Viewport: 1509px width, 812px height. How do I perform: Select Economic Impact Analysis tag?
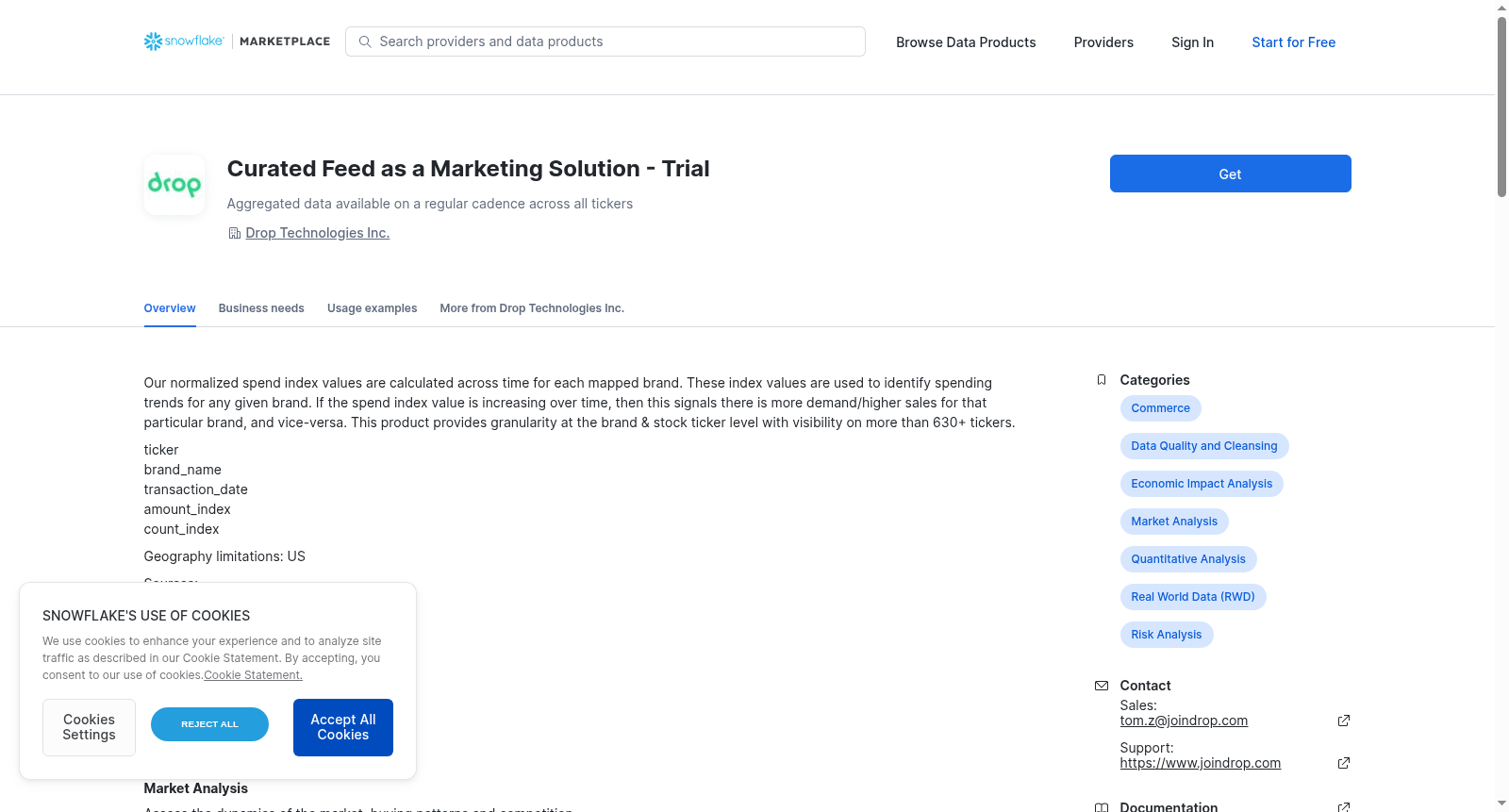click(1202, 484)
